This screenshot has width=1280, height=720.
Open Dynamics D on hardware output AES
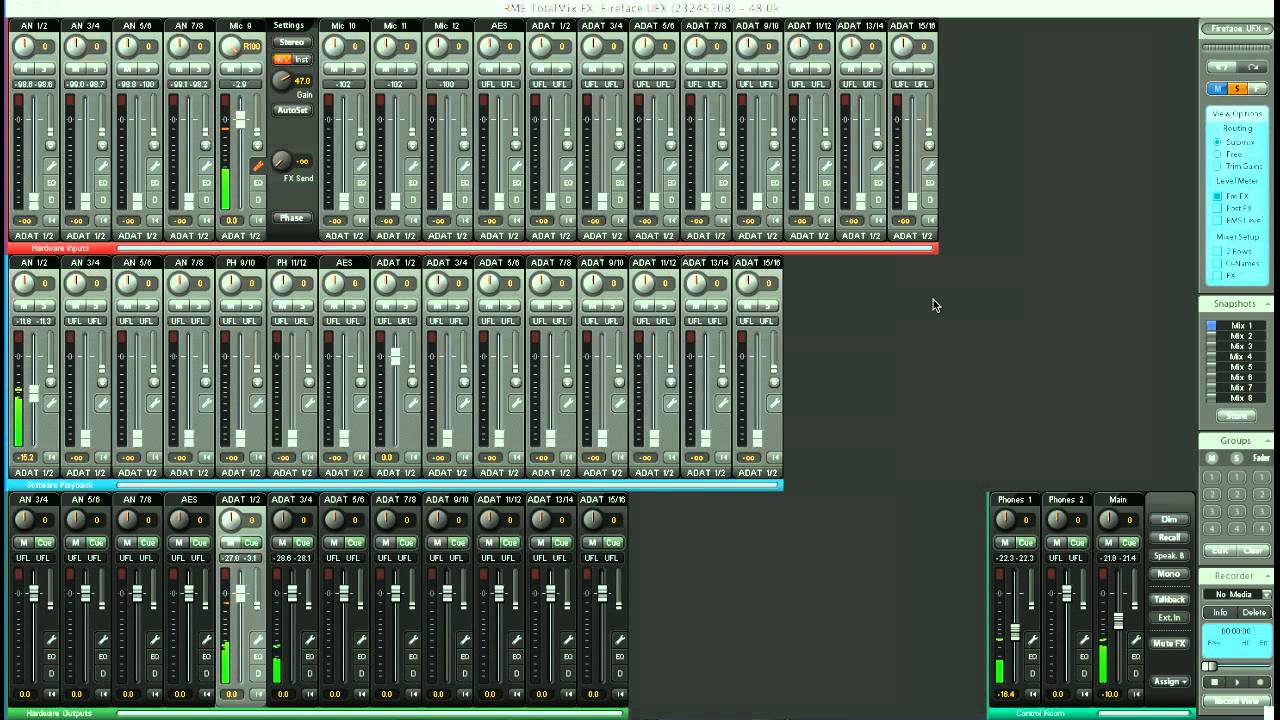(206, 673)
